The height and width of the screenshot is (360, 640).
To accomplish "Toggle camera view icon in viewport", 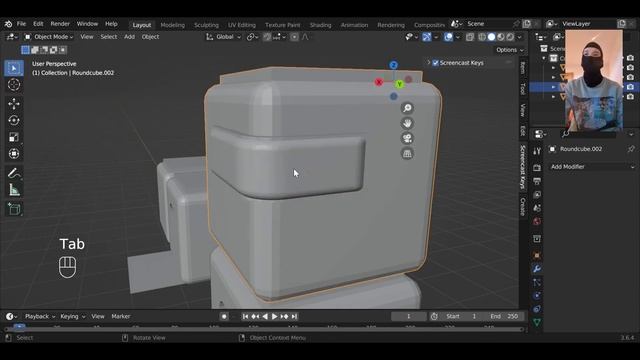I will tap(407, 138).
